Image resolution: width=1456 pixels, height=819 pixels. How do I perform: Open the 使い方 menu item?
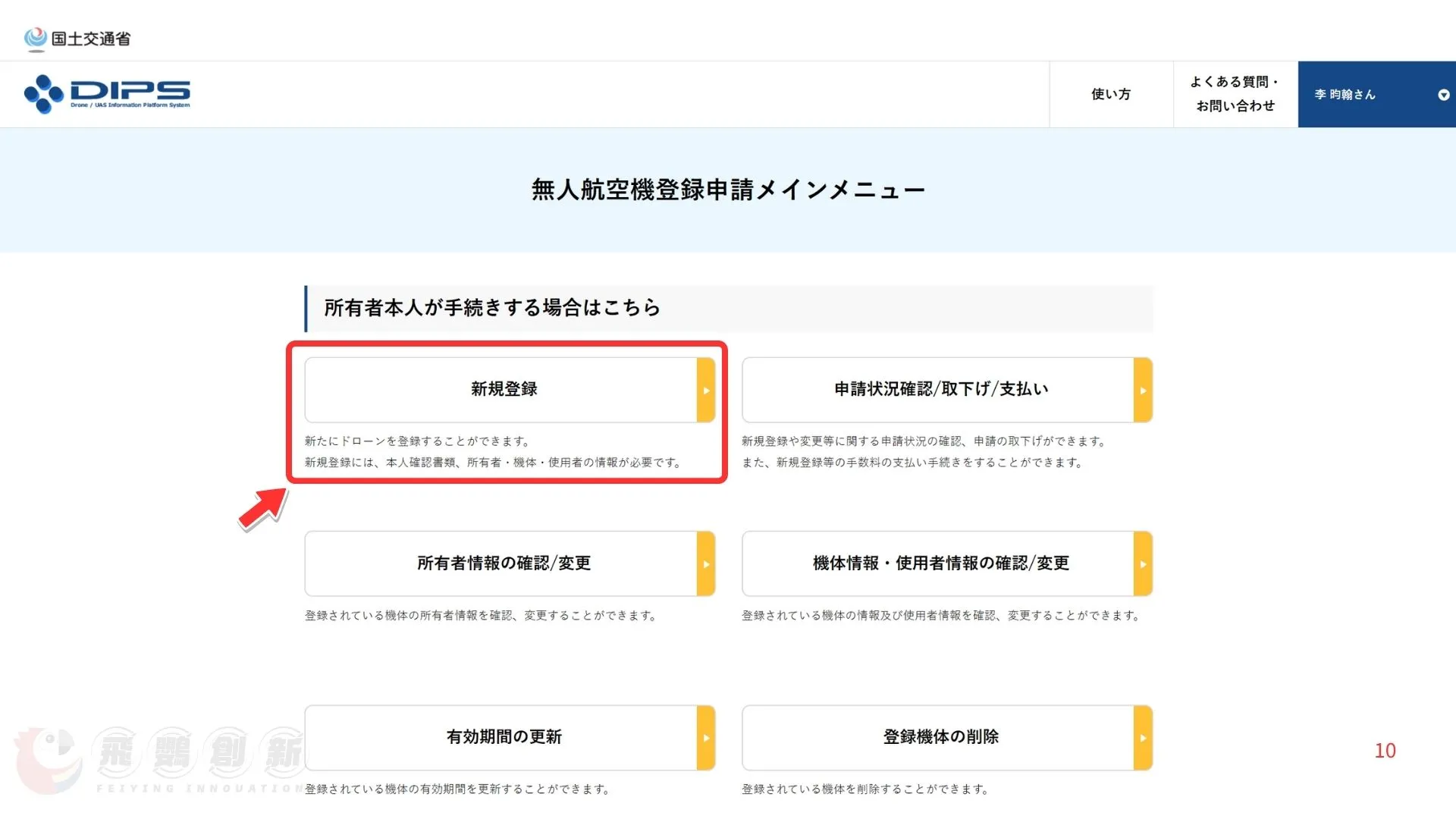click(1111, 94)
